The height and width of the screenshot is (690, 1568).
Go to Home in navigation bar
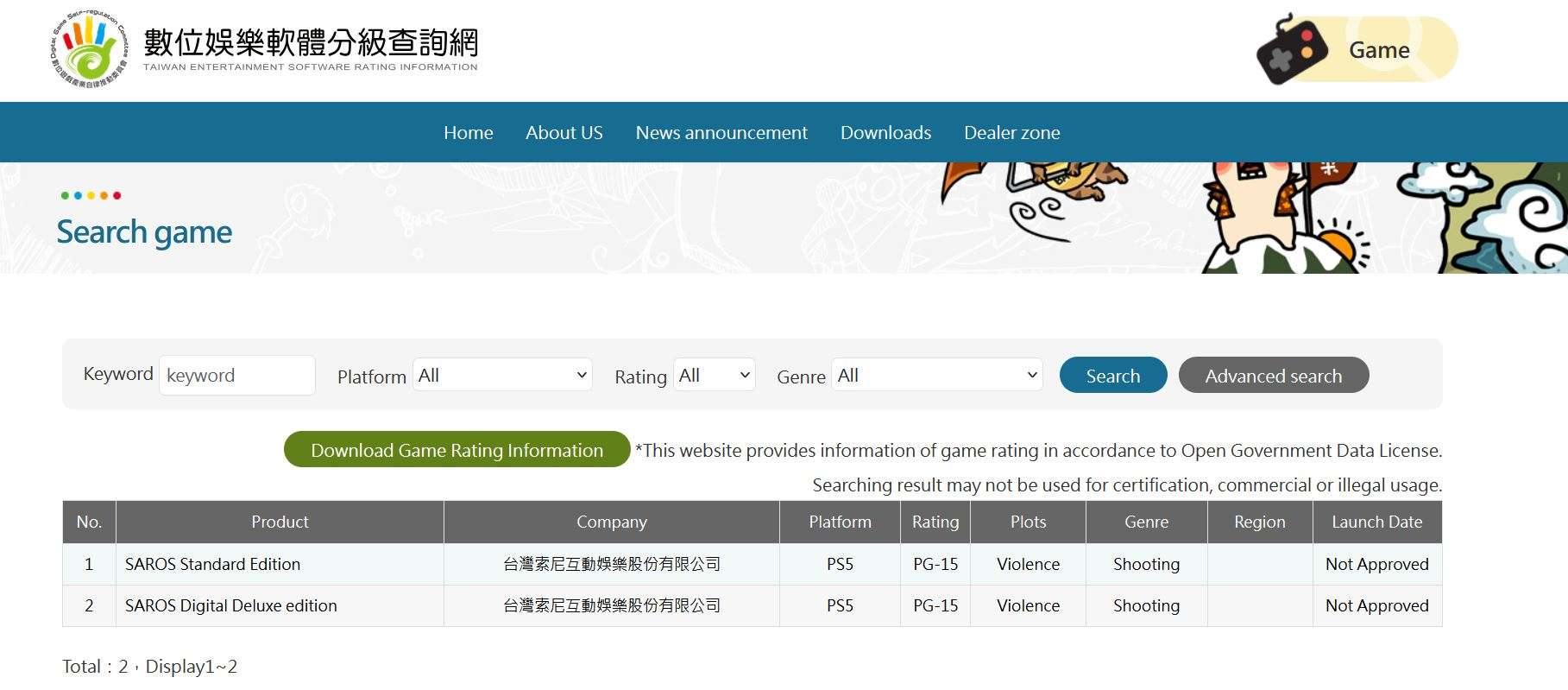(469, 132)
